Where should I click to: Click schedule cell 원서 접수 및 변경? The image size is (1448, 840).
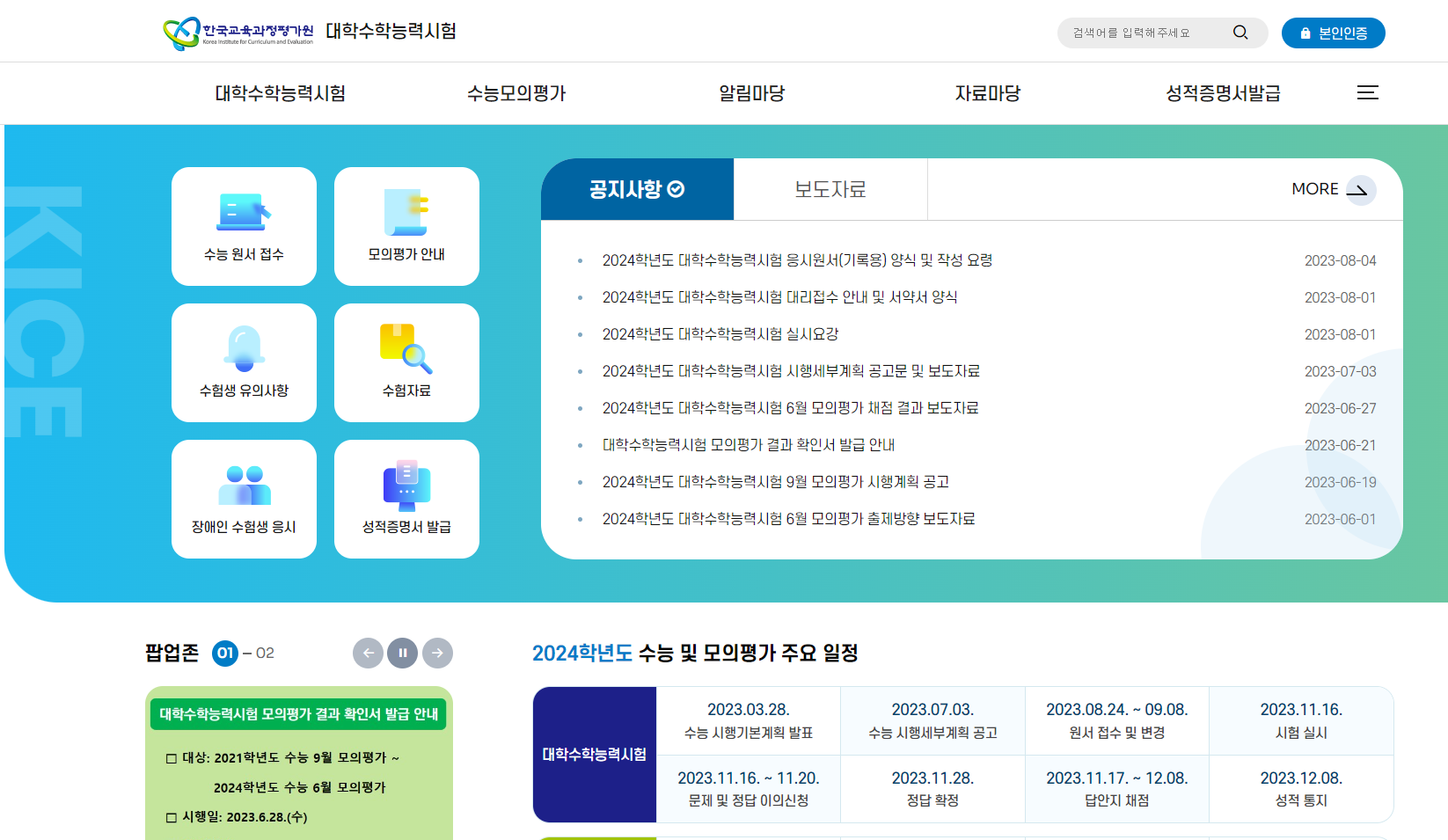pyautogui.click(x=1117, y=720)
